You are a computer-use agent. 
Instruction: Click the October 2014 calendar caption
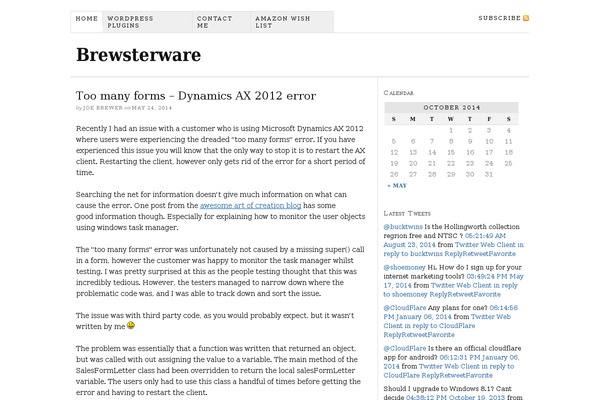tap(452, 108)
